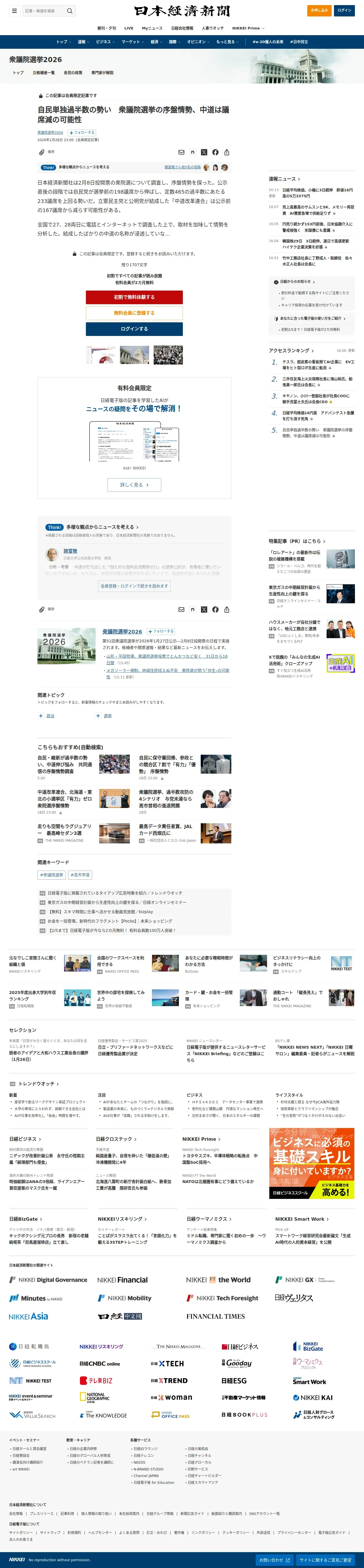Click the info icon beside 日経からのお知らせ
Image resolution: width=364 pixels, height=1568 pixels.
point(276,282)
